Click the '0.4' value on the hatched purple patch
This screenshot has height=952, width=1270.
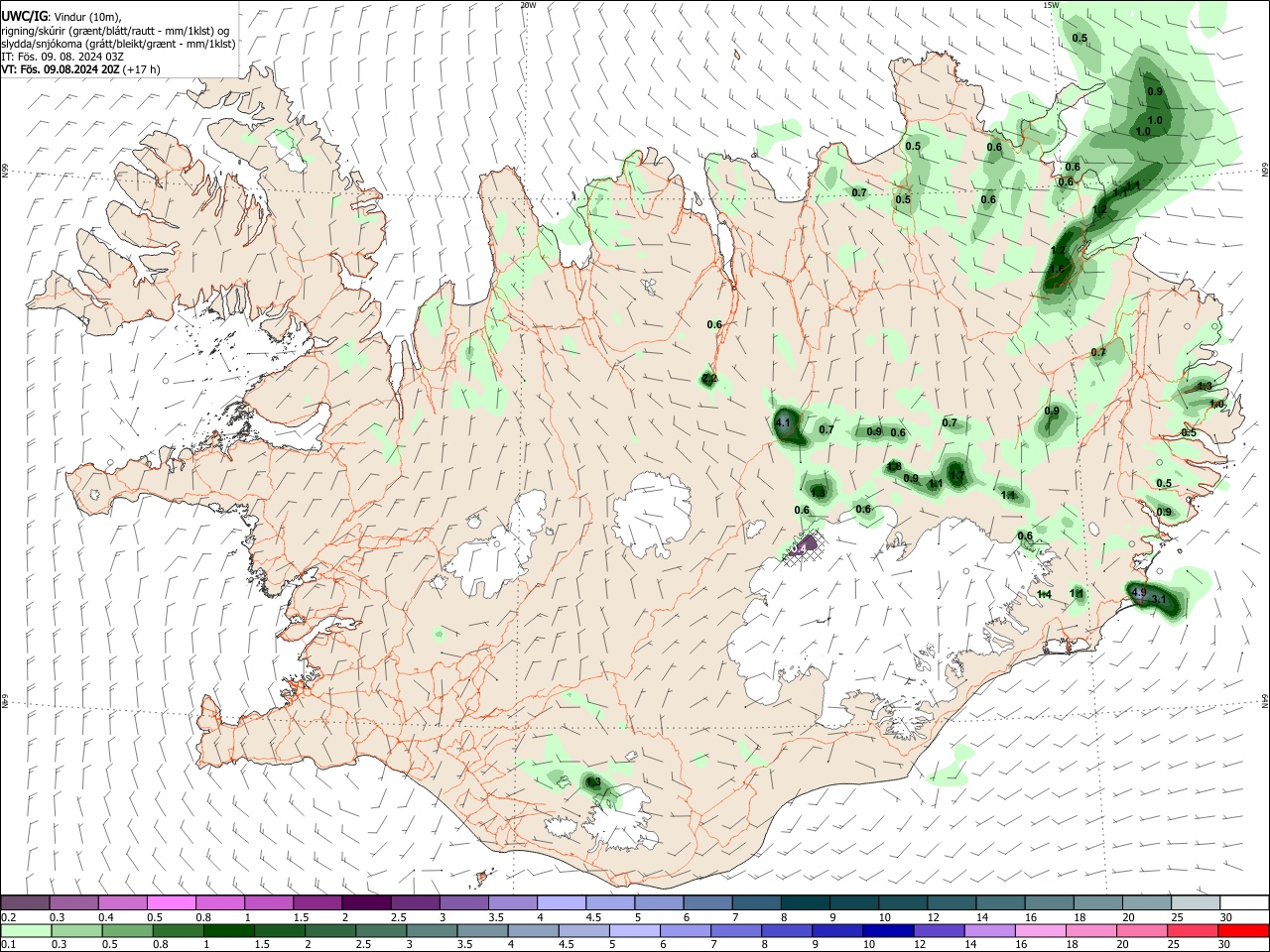800,547
